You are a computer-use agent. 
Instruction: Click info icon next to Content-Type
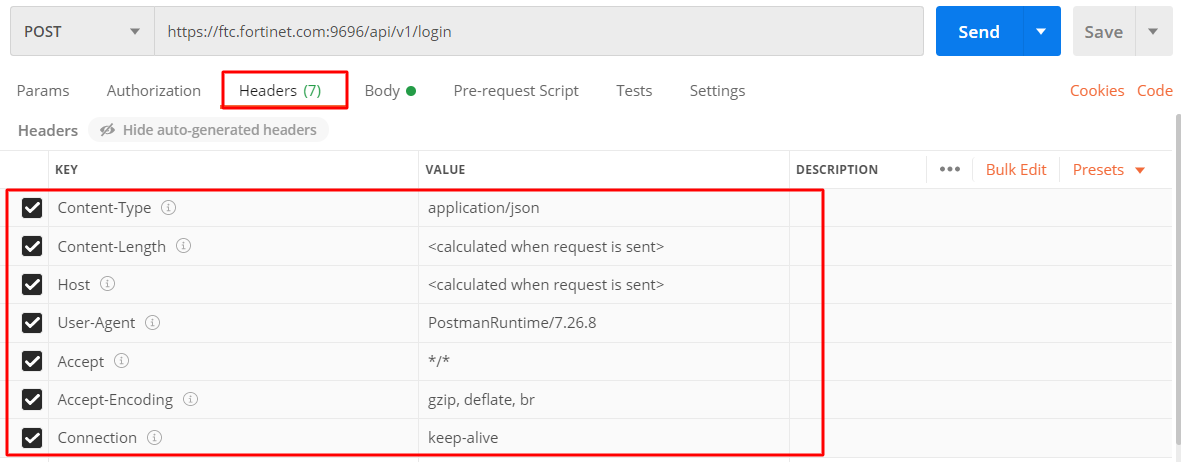(169, 208)
